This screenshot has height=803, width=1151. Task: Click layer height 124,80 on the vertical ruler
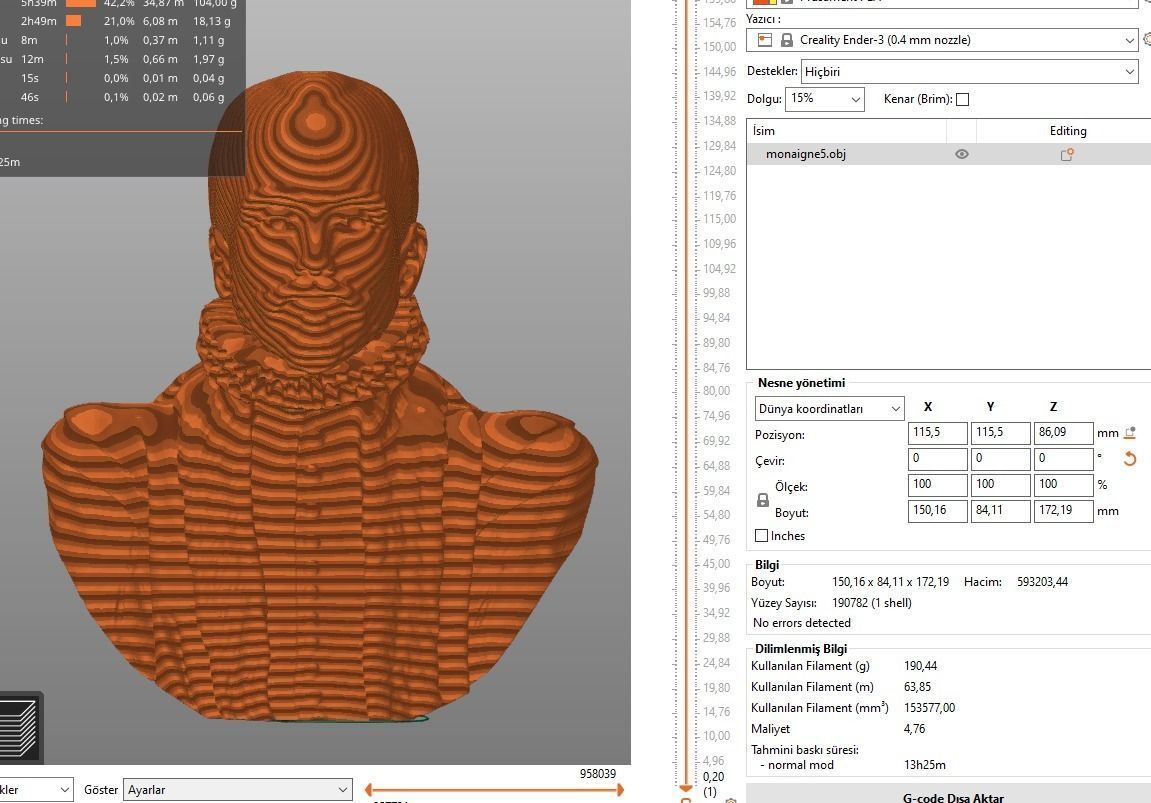coord(719,171)
